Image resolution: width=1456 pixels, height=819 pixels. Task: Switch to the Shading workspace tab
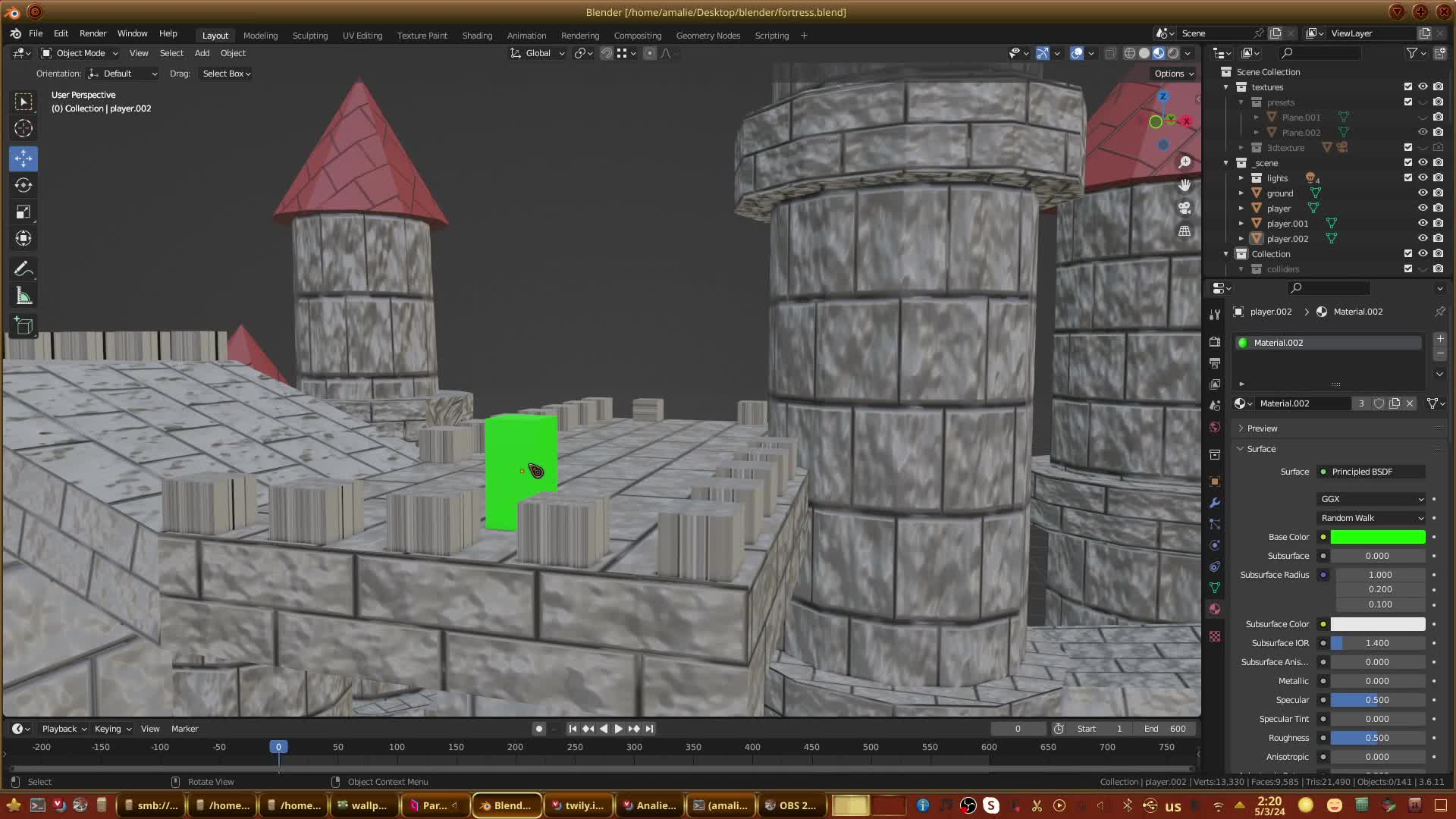click(x=477, y=36)
